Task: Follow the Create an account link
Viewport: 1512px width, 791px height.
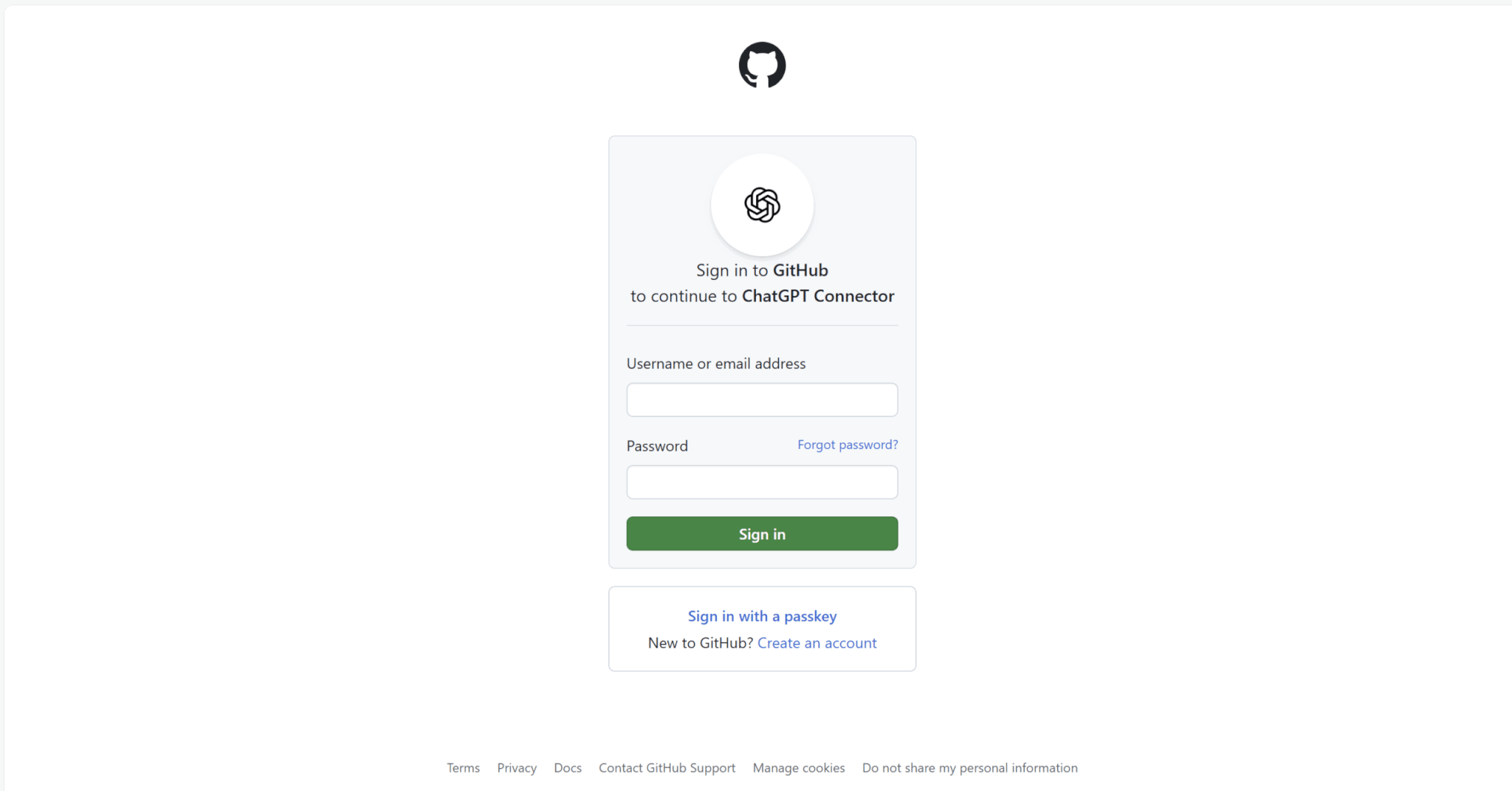Action: point(817,643)
